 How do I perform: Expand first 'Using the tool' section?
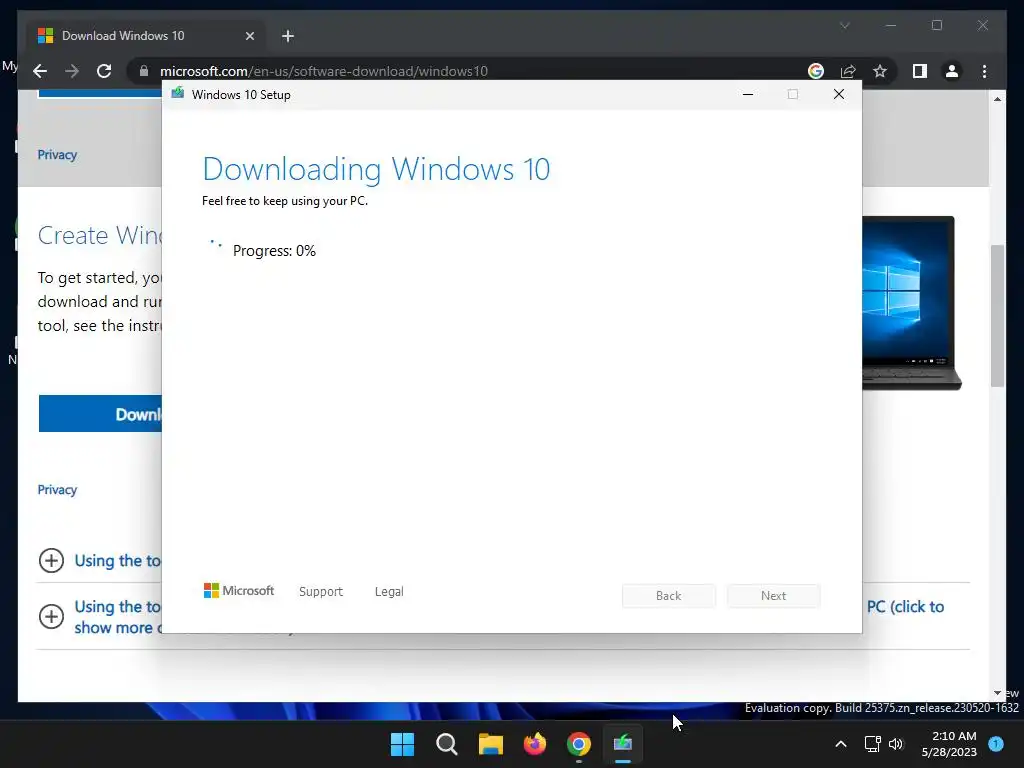(x=52, y=560)
